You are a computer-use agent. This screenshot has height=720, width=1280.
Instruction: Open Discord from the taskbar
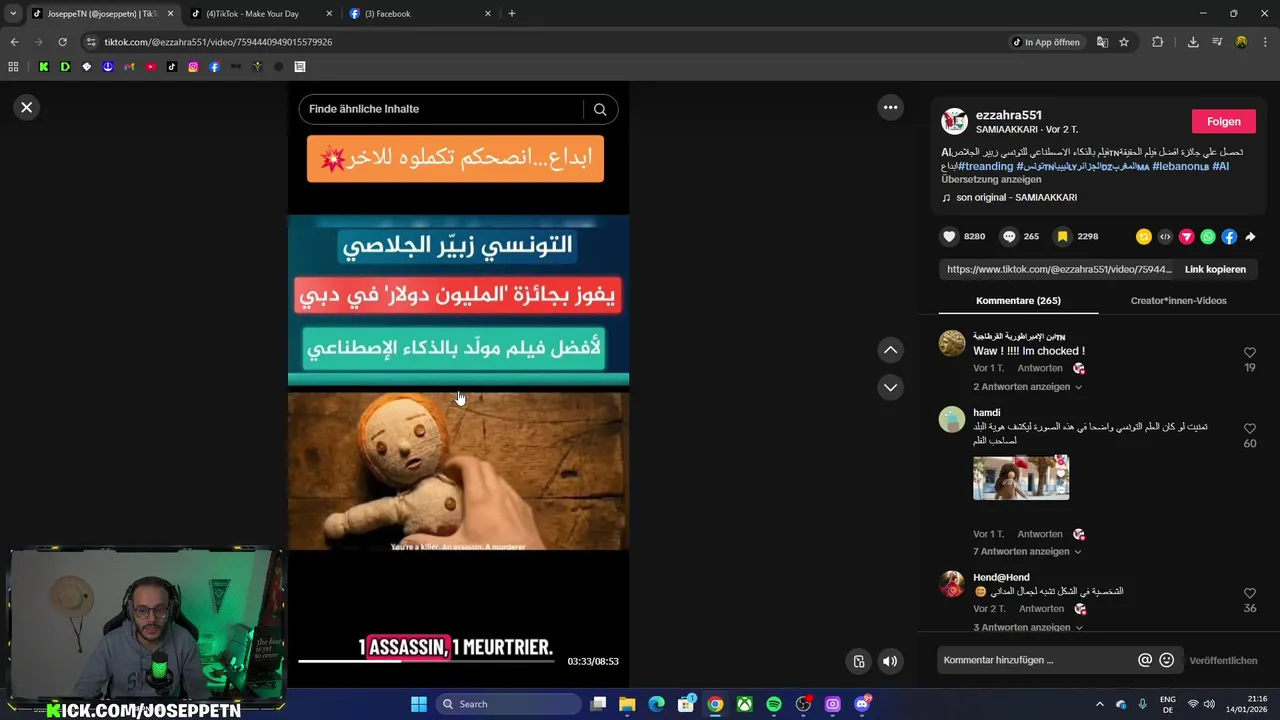coord(862,704)
